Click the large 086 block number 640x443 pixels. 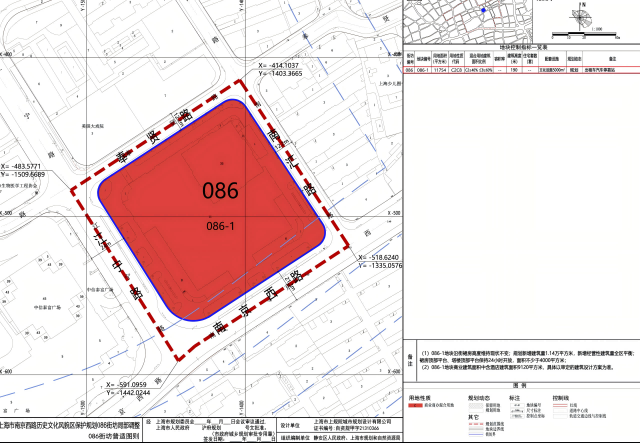(x=219, y=190)
